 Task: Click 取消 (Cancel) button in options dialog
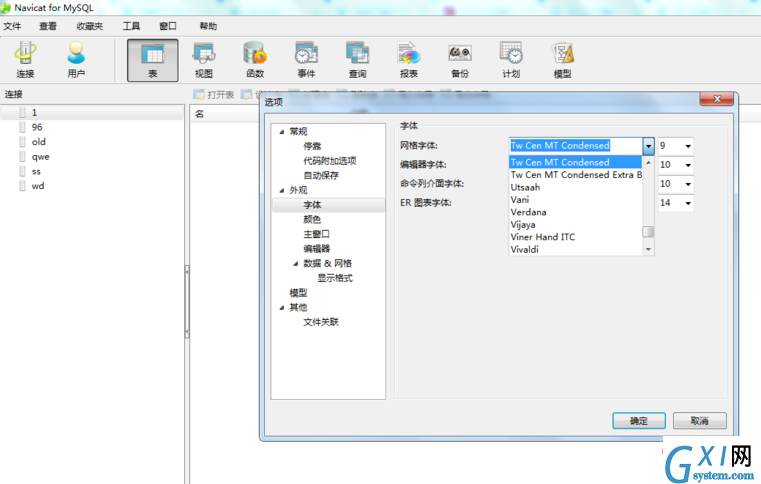pos(699,421)
